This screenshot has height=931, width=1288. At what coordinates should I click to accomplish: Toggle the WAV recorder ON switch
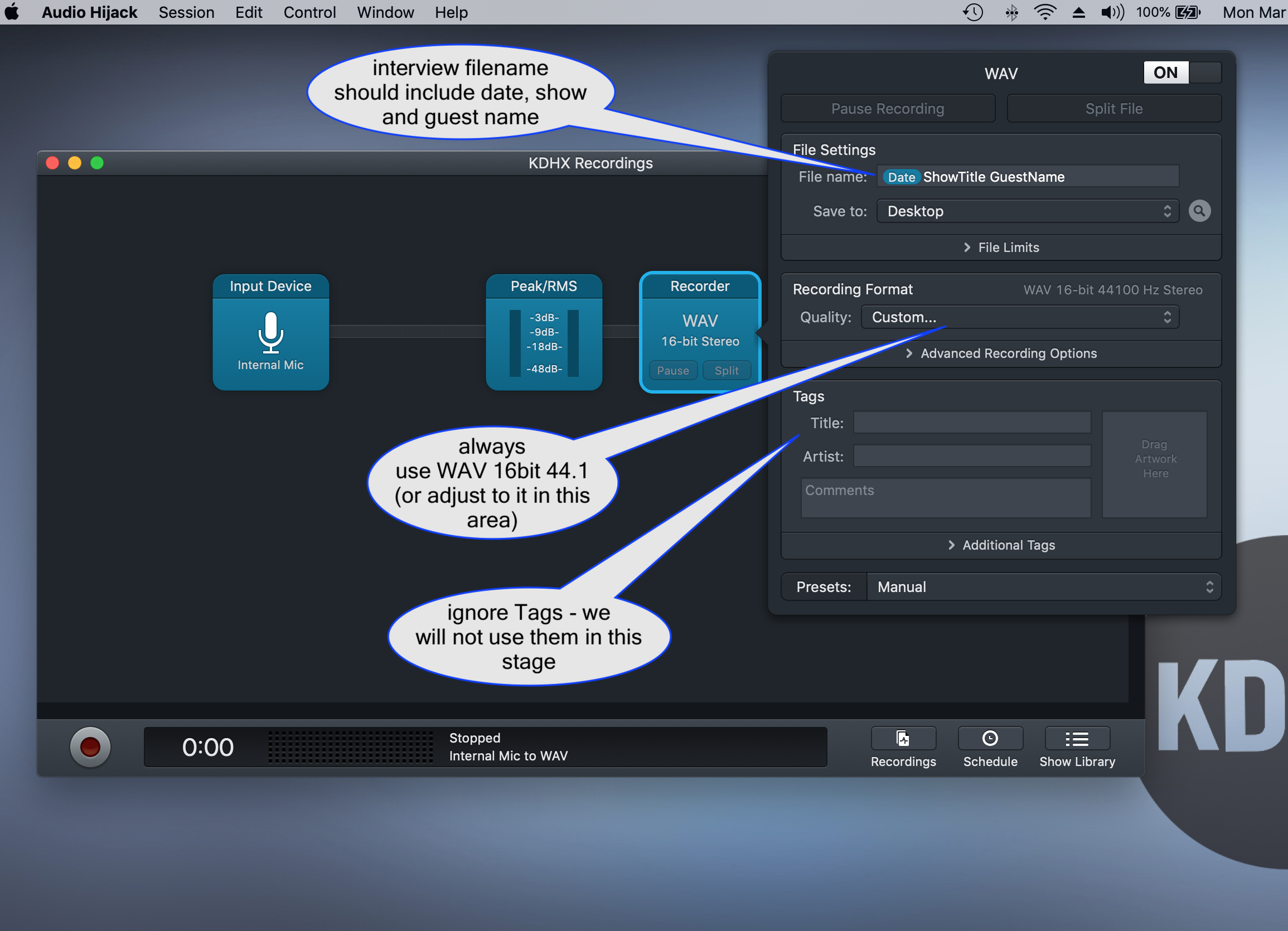1182,72
